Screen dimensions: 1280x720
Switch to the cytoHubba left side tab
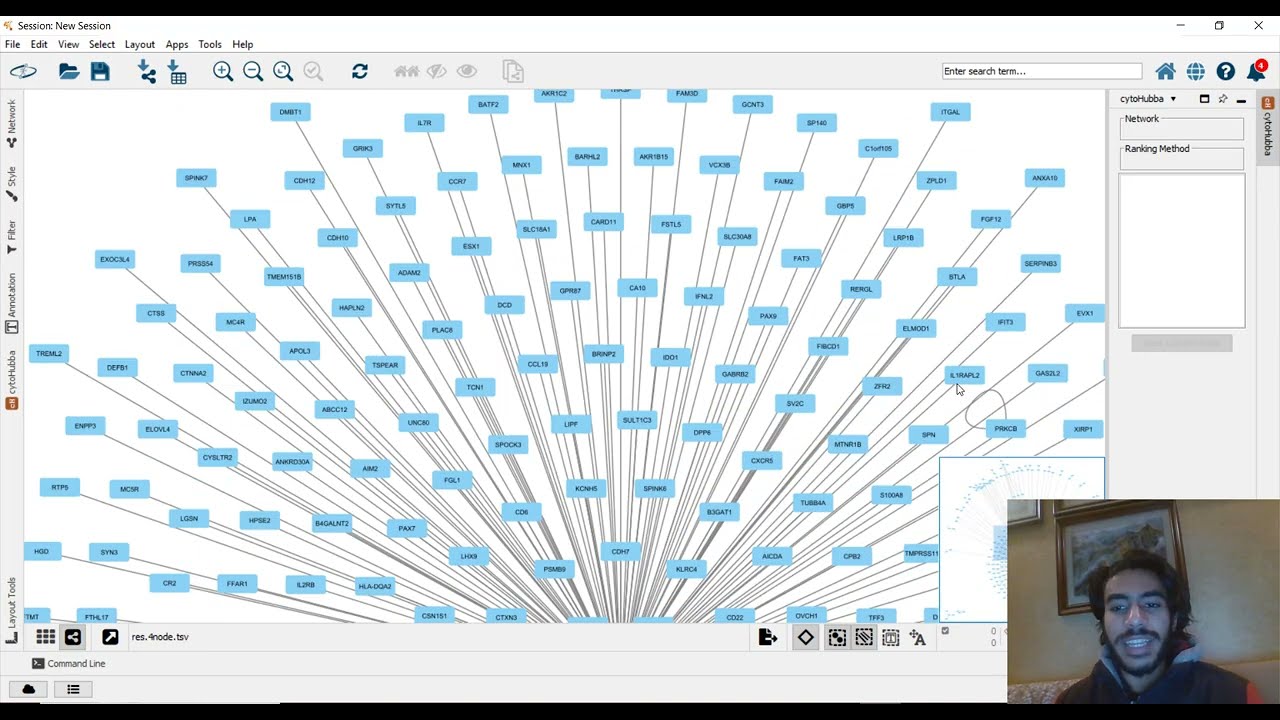click(11, 379)
